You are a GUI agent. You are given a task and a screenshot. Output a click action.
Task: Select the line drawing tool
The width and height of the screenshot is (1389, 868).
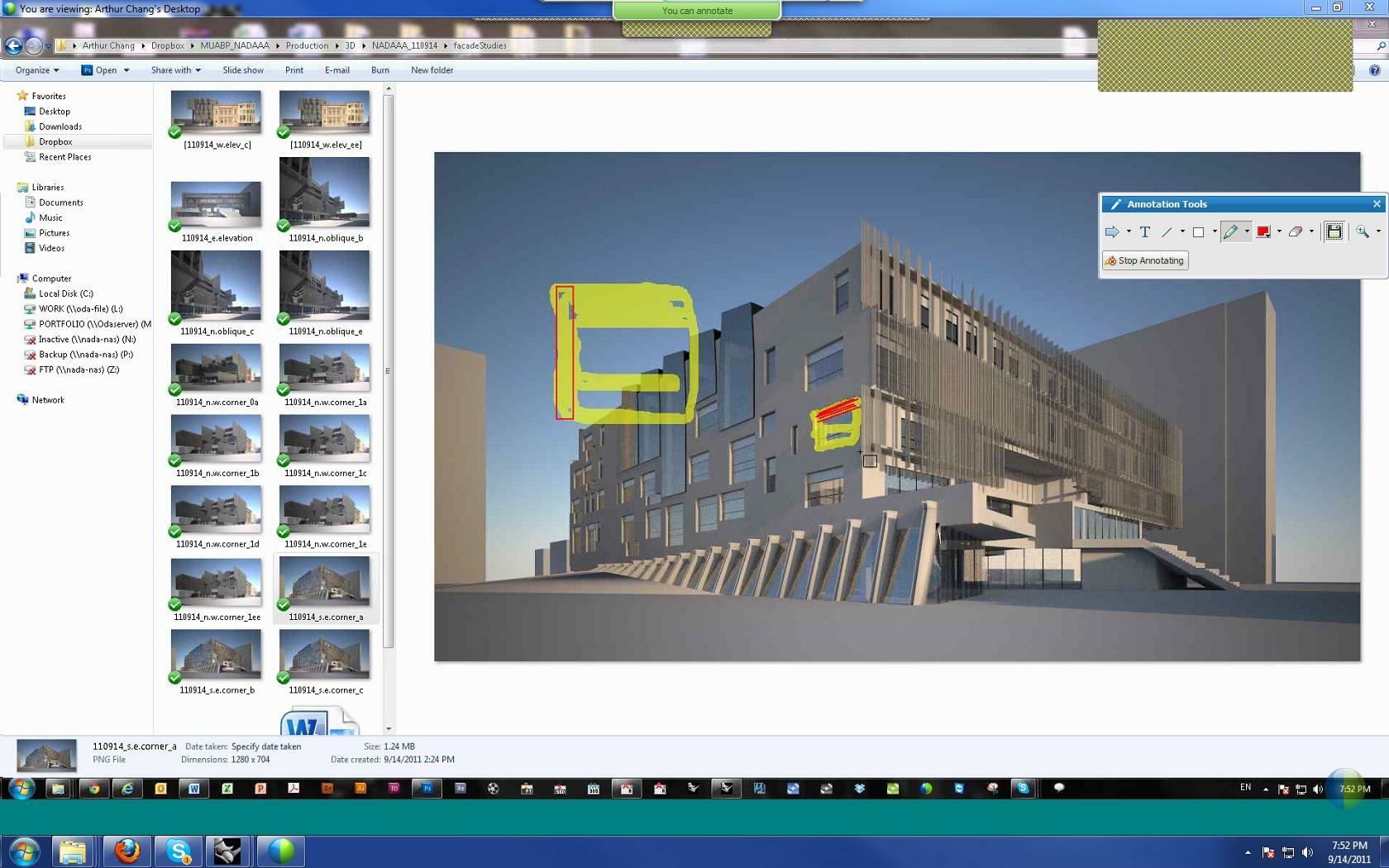point(1167,232)
